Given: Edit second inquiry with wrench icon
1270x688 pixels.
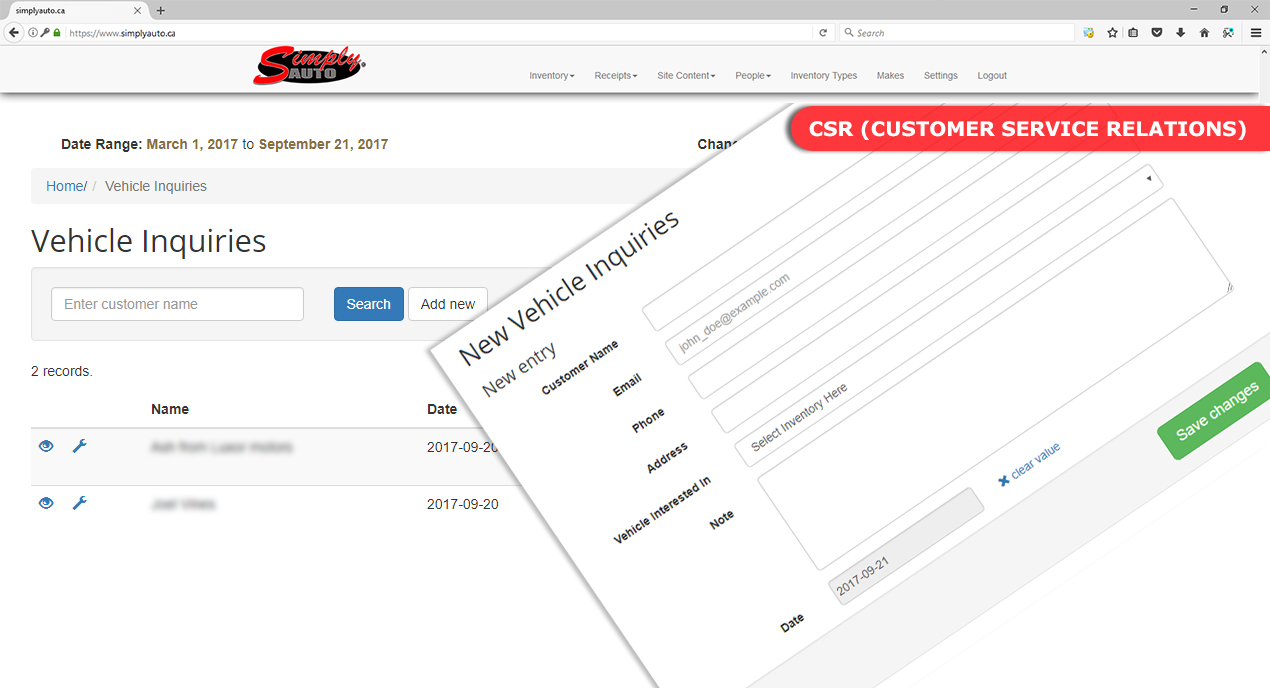Looking at the screenshot, I should (80, 503).
